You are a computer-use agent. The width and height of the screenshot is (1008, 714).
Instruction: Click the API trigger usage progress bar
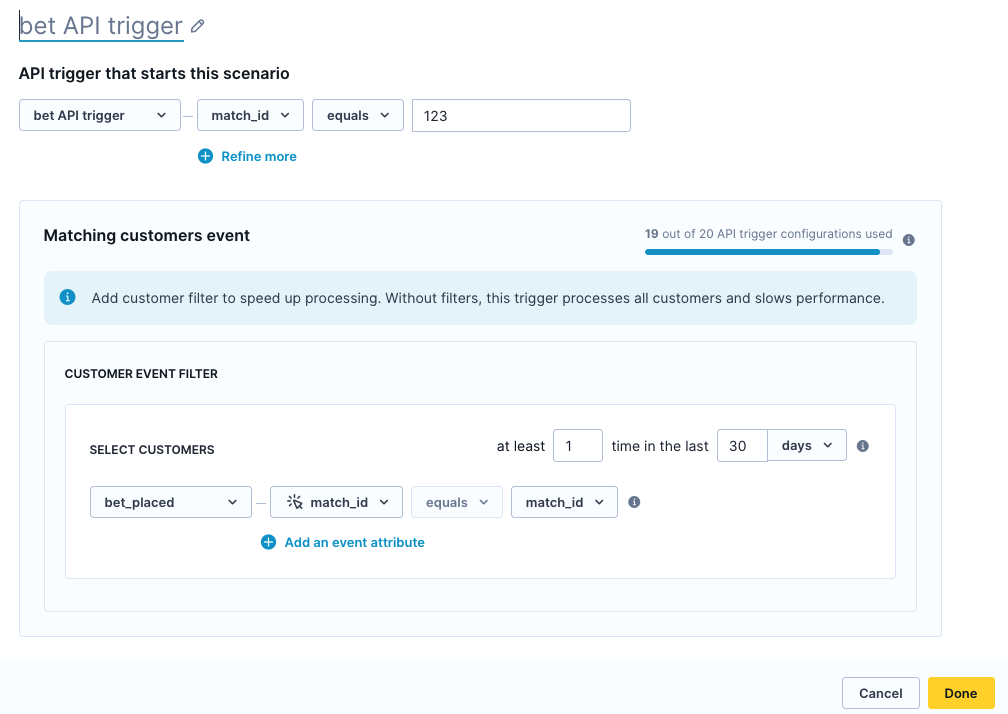[x=768, y=252]
